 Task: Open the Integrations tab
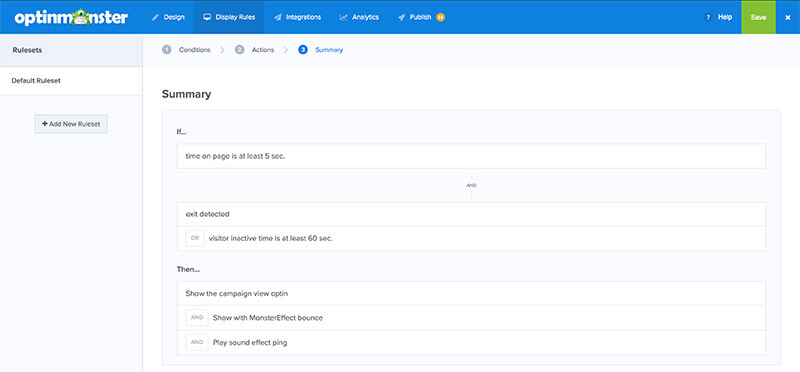(297, 17)
